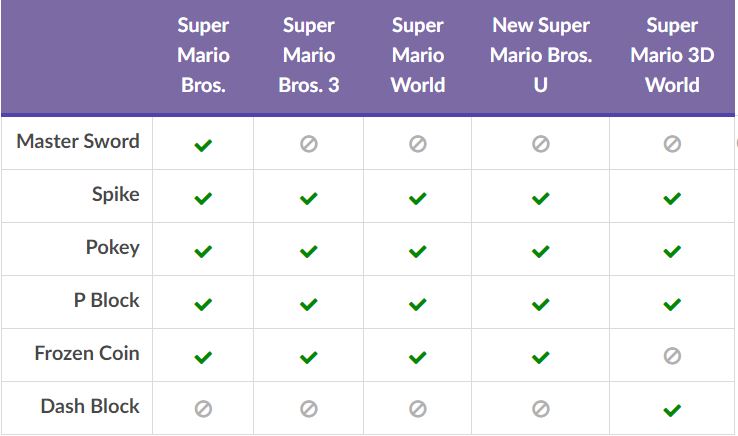Click the Frozen Coin row label
This screenshot has height=436, width=738.
(x=87, y=353)
